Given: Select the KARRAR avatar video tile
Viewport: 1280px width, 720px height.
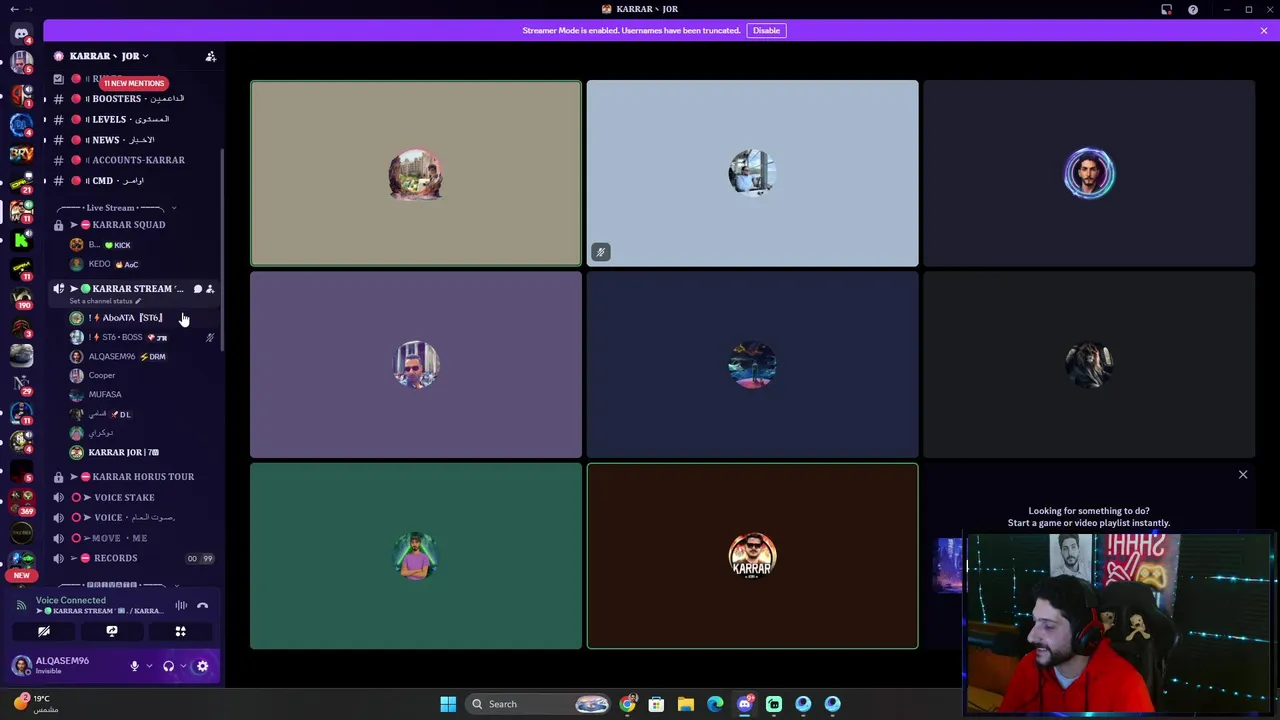Looking at the screenshot, I should click(x=752, y=556).
